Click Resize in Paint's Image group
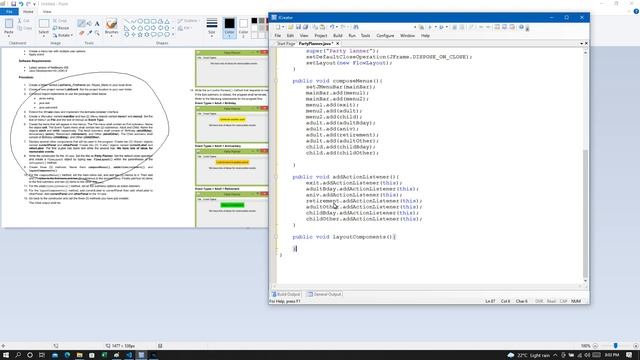Screen dimensions: 640x360 (x=61, y=28)
